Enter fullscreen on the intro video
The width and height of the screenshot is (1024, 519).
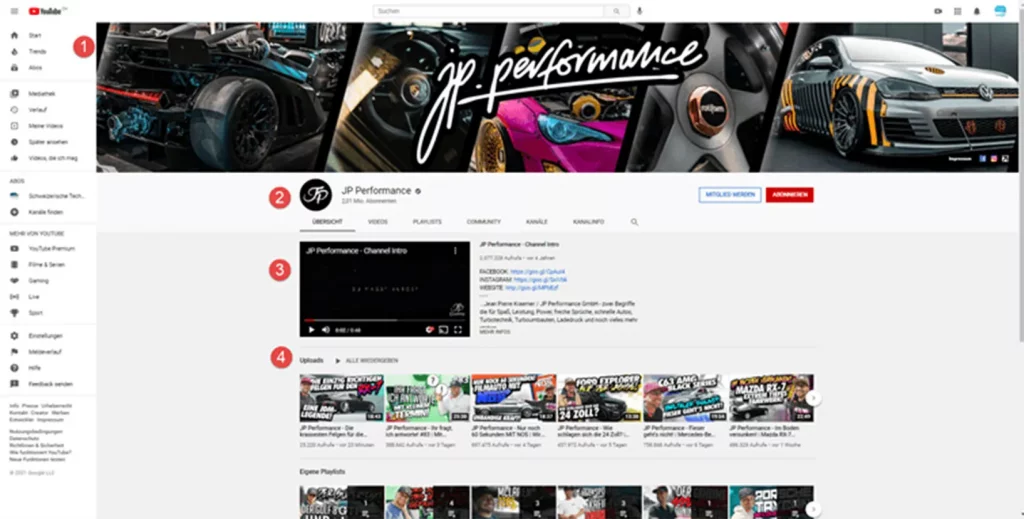point(458,330)
